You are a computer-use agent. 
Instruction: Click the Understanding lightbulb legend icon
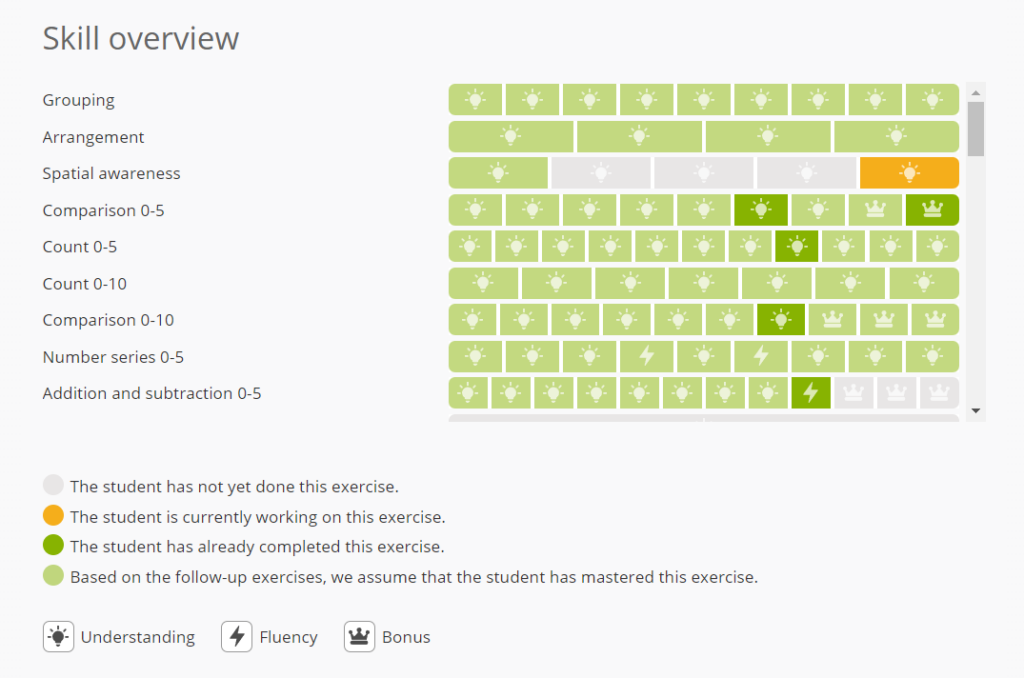tap(58, 637)
